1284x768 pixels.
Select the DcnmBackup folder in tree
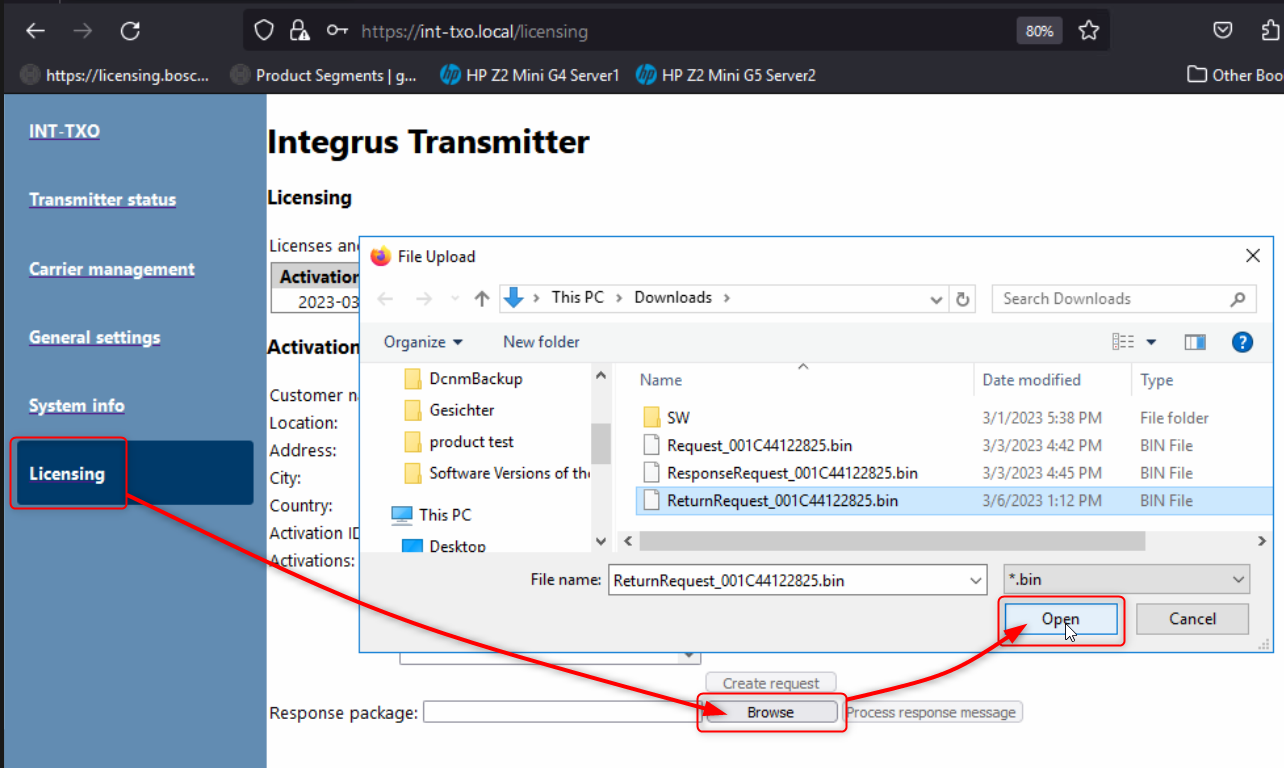(x=475, y=379)
